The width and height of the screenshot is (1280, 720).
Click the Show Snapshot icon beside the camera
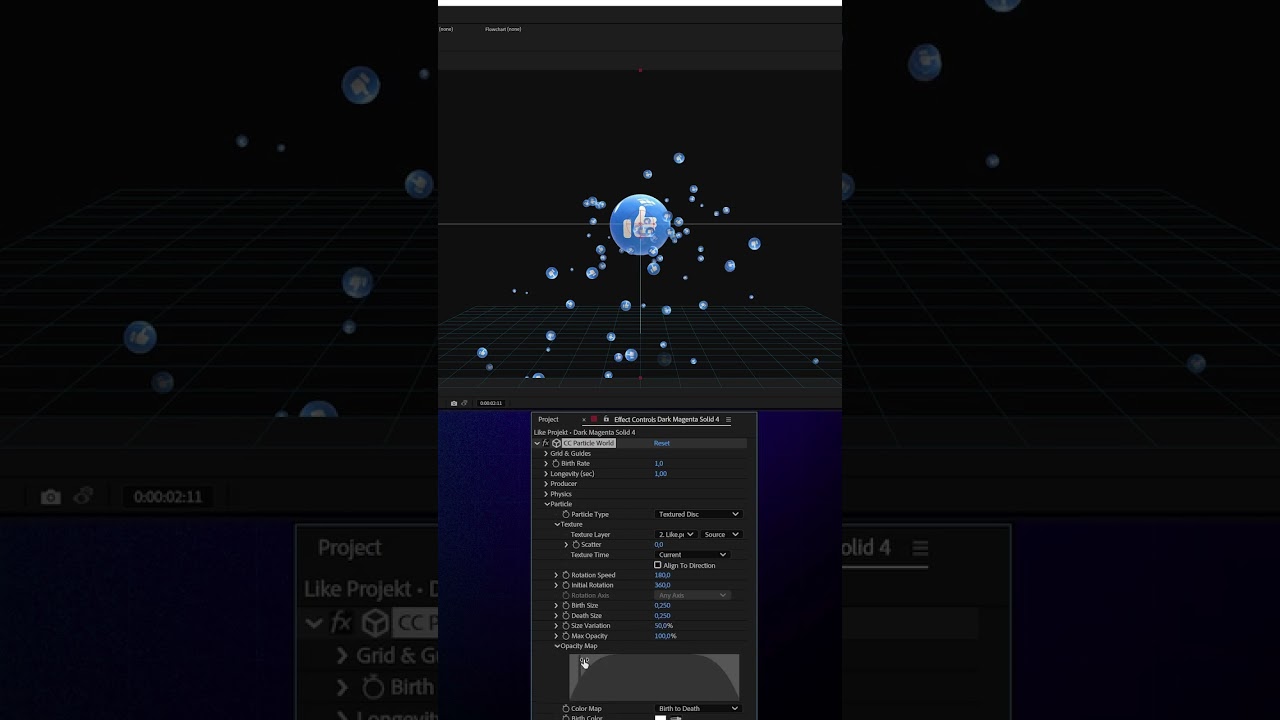464,403
